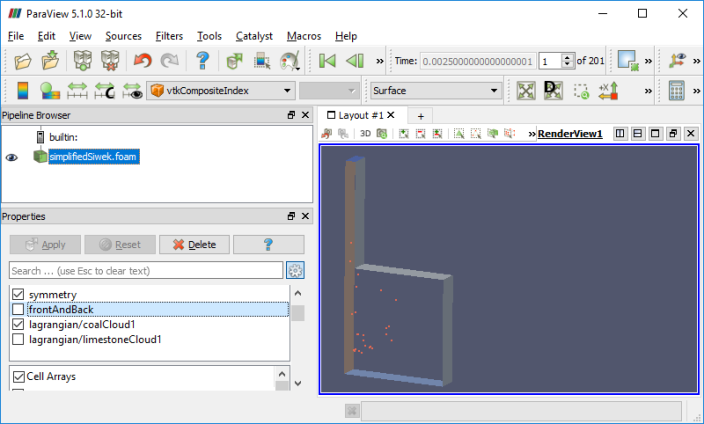This screenshot has width=704, height=424.
Task: Click the Disconnect from server icon
Action: pyautogui.click(x=110, y=60)
